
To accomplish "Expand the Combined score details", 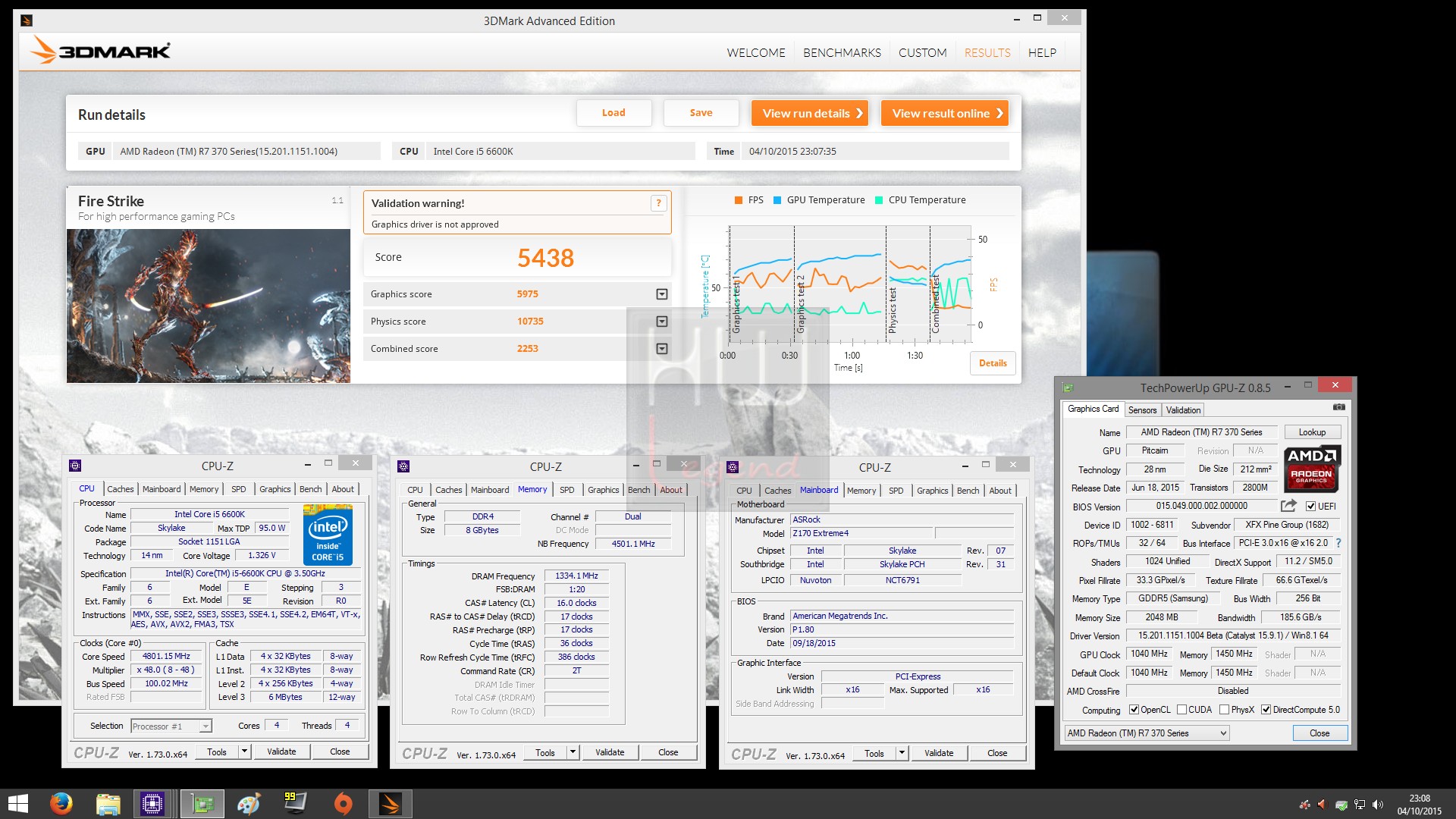I will coord(661,349).
